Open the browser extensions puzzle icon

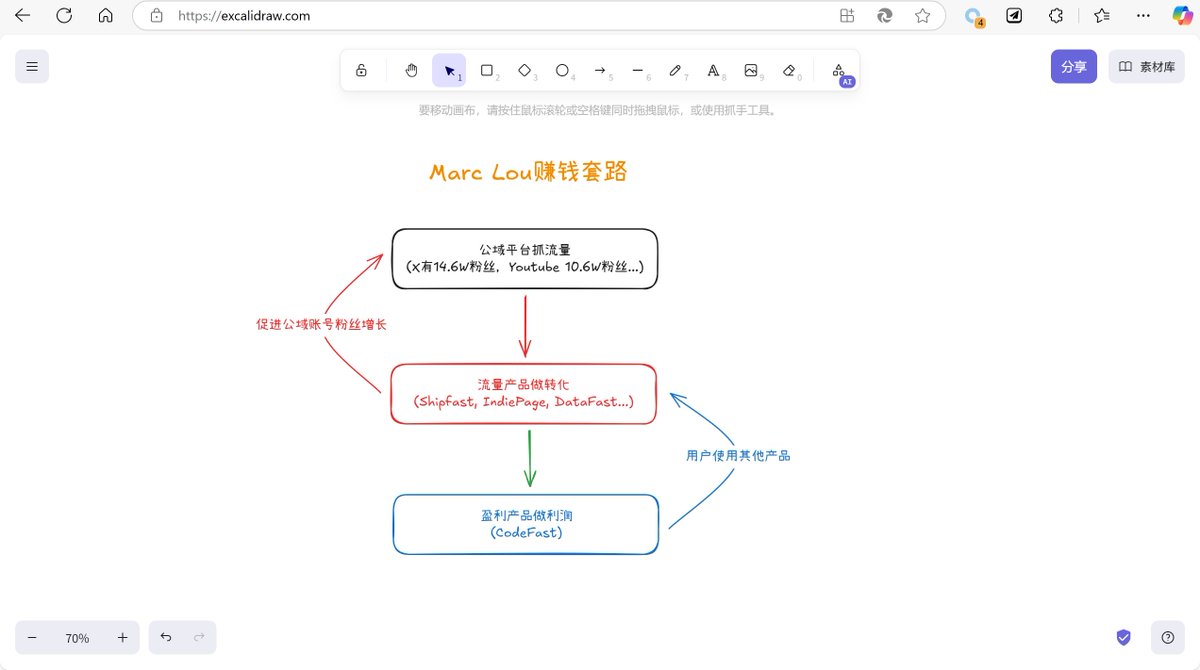tap(1056, 16)
